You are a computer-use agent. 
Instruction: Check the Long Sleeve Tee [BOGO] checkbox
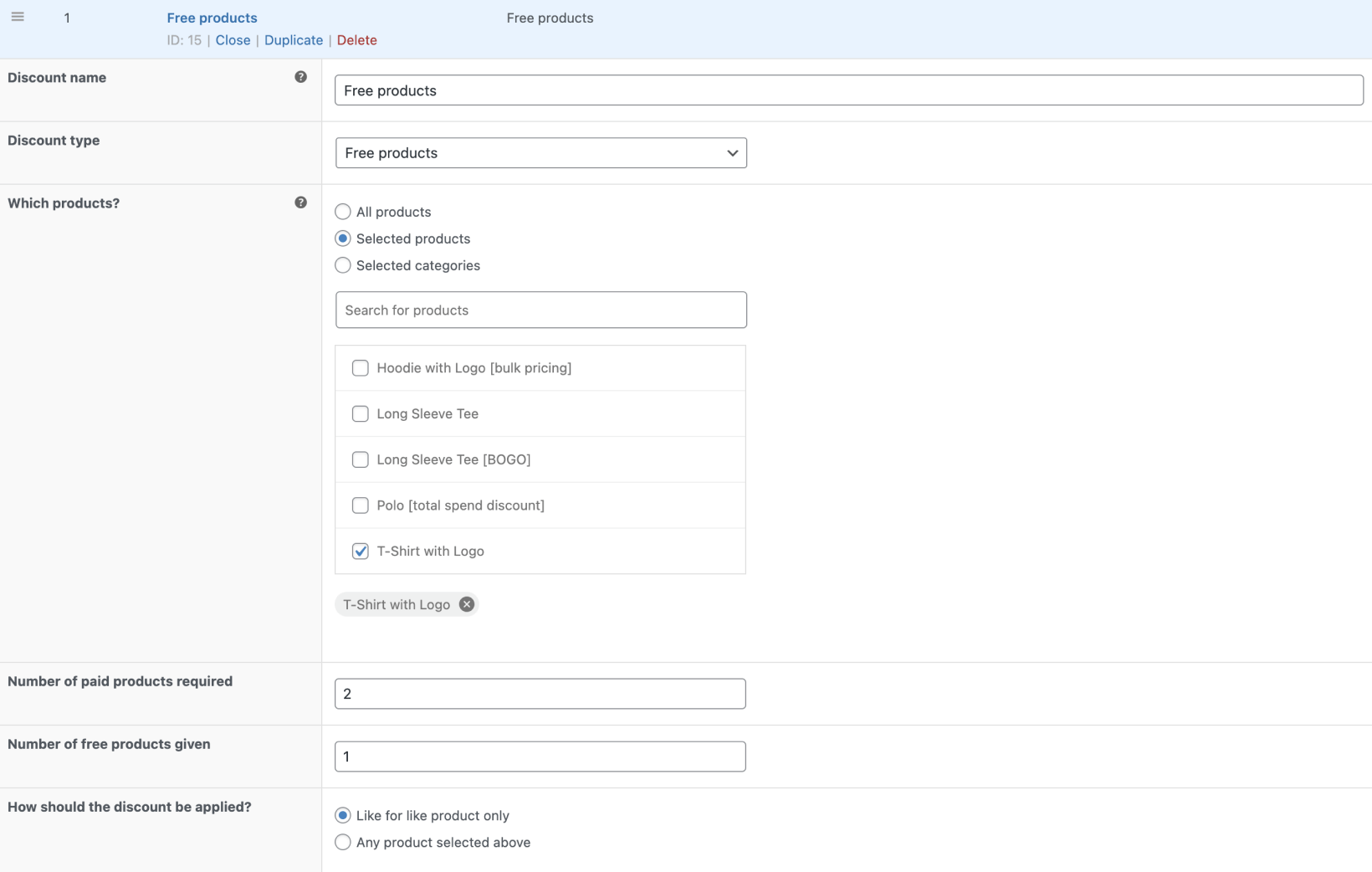361,459
